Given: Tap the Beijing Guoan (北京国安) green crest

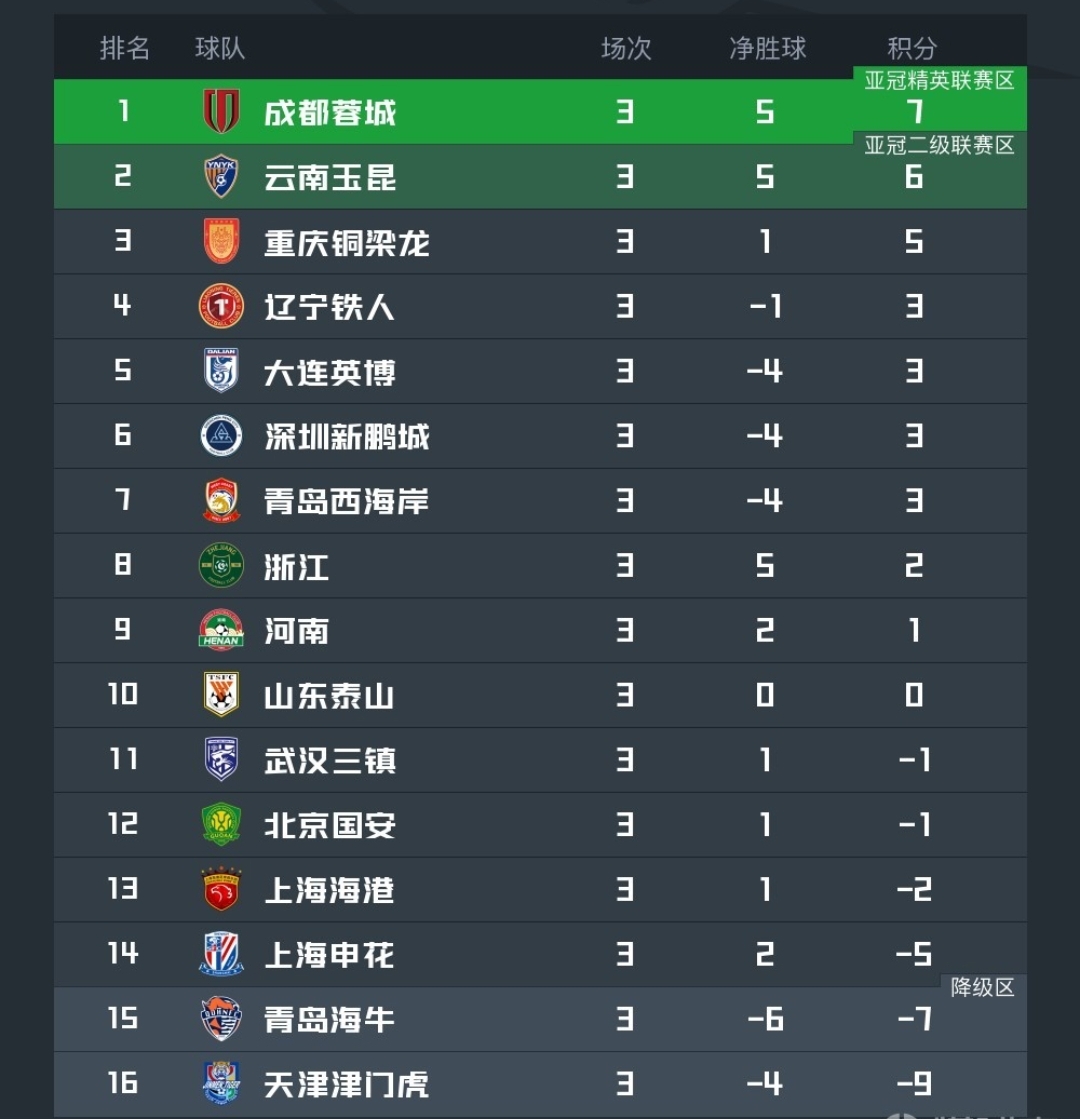Looking at the screenshot, I should (x=221, y=824).
